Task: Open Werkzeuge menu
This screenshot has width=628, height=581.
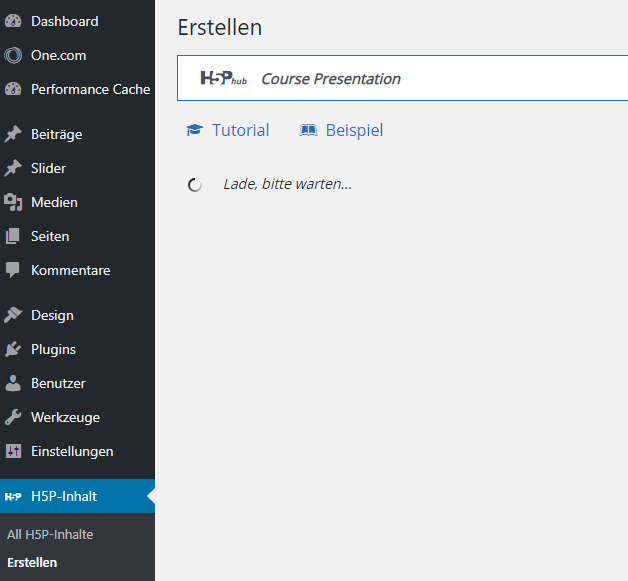Action: coord(77,417)
